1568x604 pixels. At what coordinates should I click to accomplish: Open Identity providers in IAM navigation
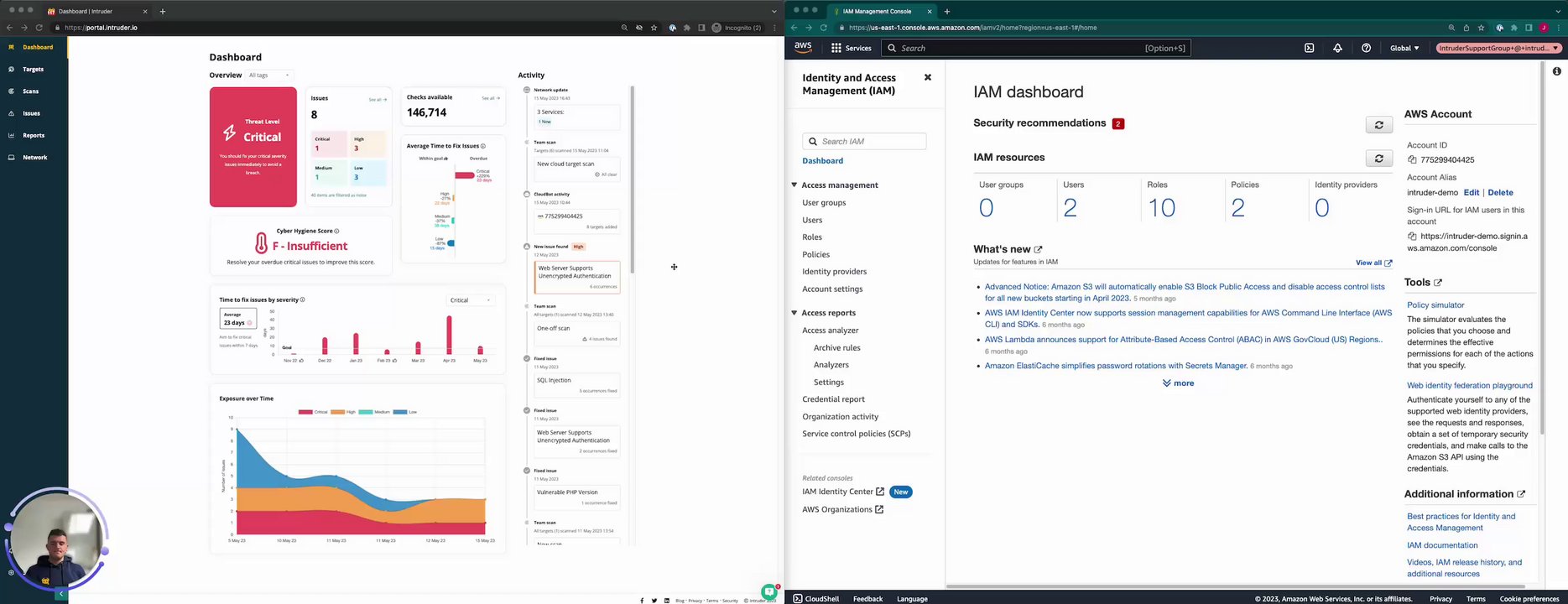tap(834, 272)
